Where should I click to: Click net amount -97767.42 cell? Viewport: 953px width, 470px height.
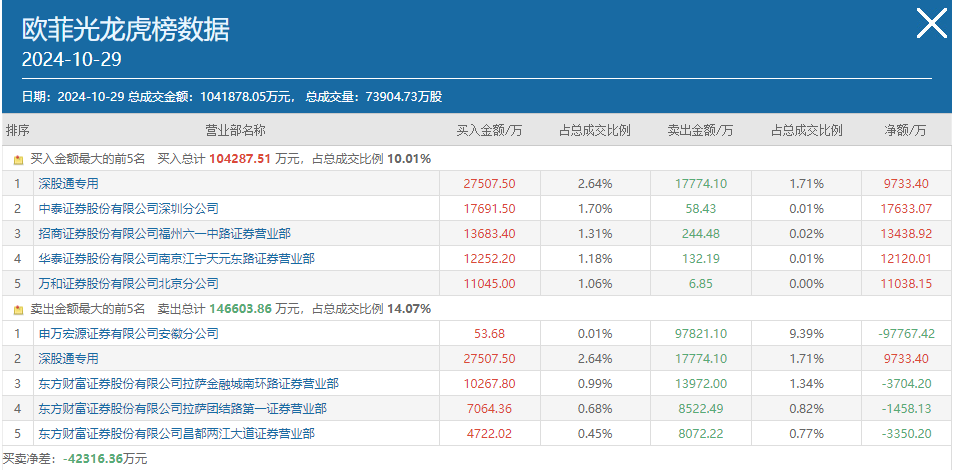(x=906, y=333)
